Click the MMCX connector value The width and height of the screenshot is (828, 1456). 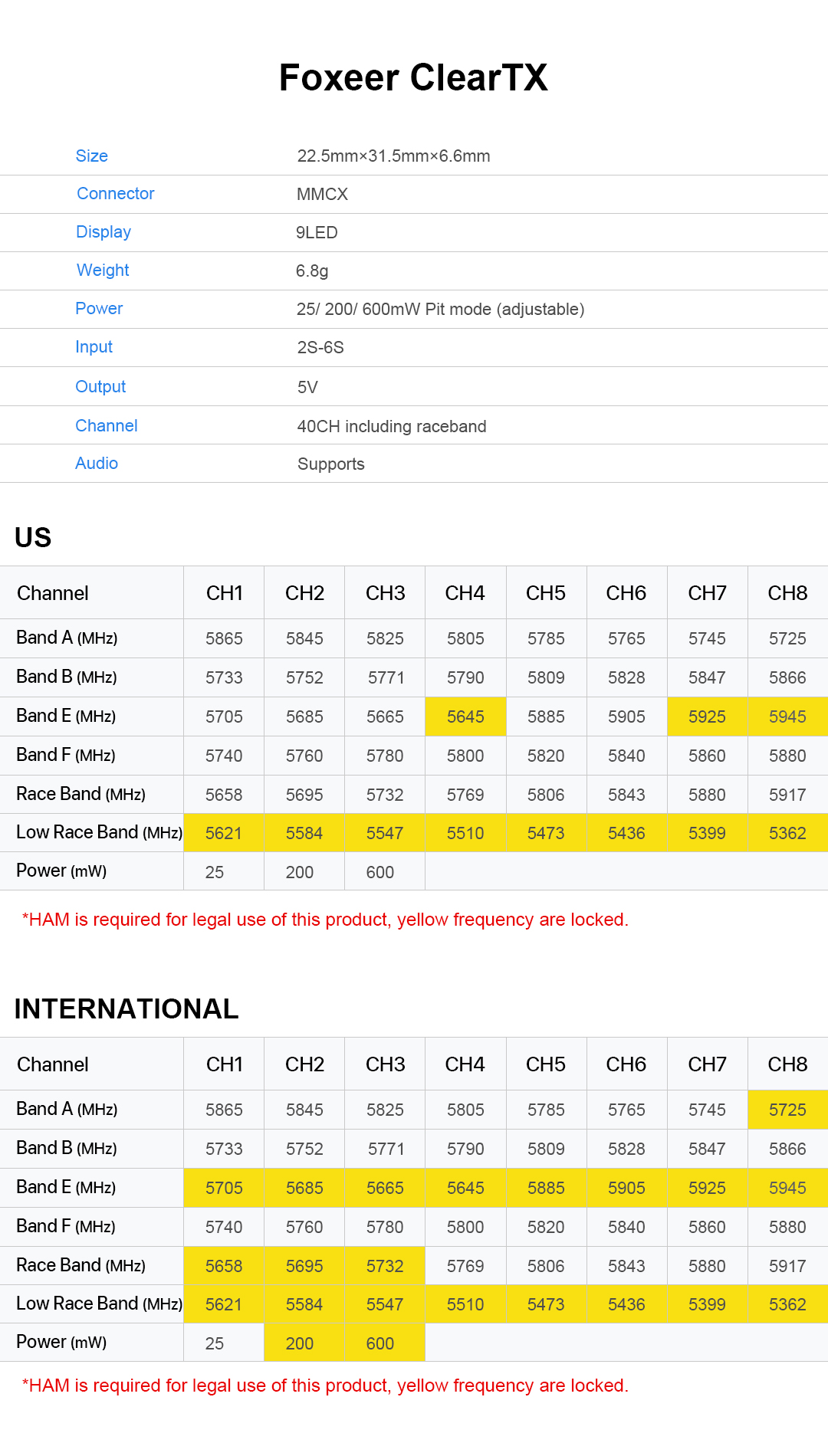(322, 194)
